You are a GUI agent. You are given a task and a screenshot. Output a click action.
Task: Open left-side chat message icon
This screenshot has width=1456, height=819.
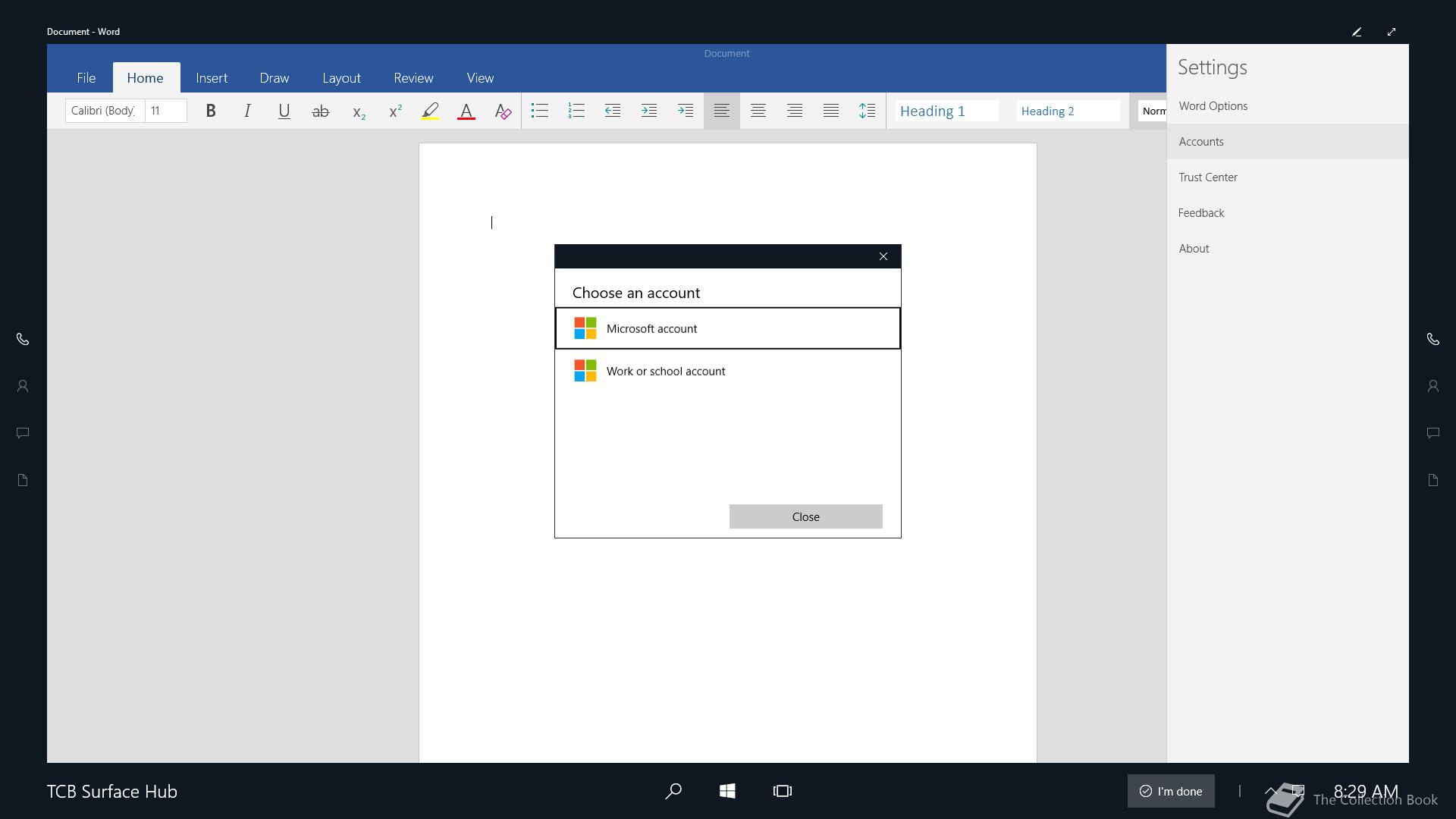click(23, 433)
